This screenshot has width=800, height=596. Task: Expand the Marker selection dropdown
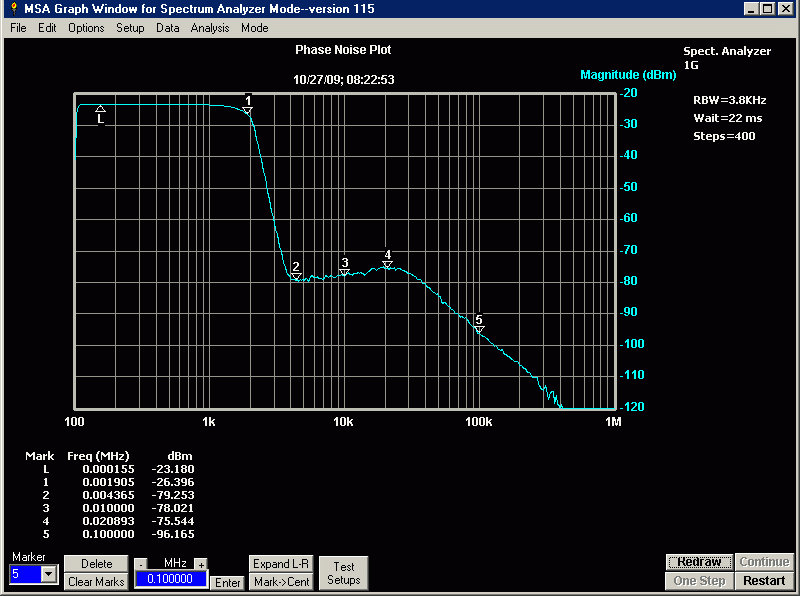pyautogui.click(x=48, y=574)
